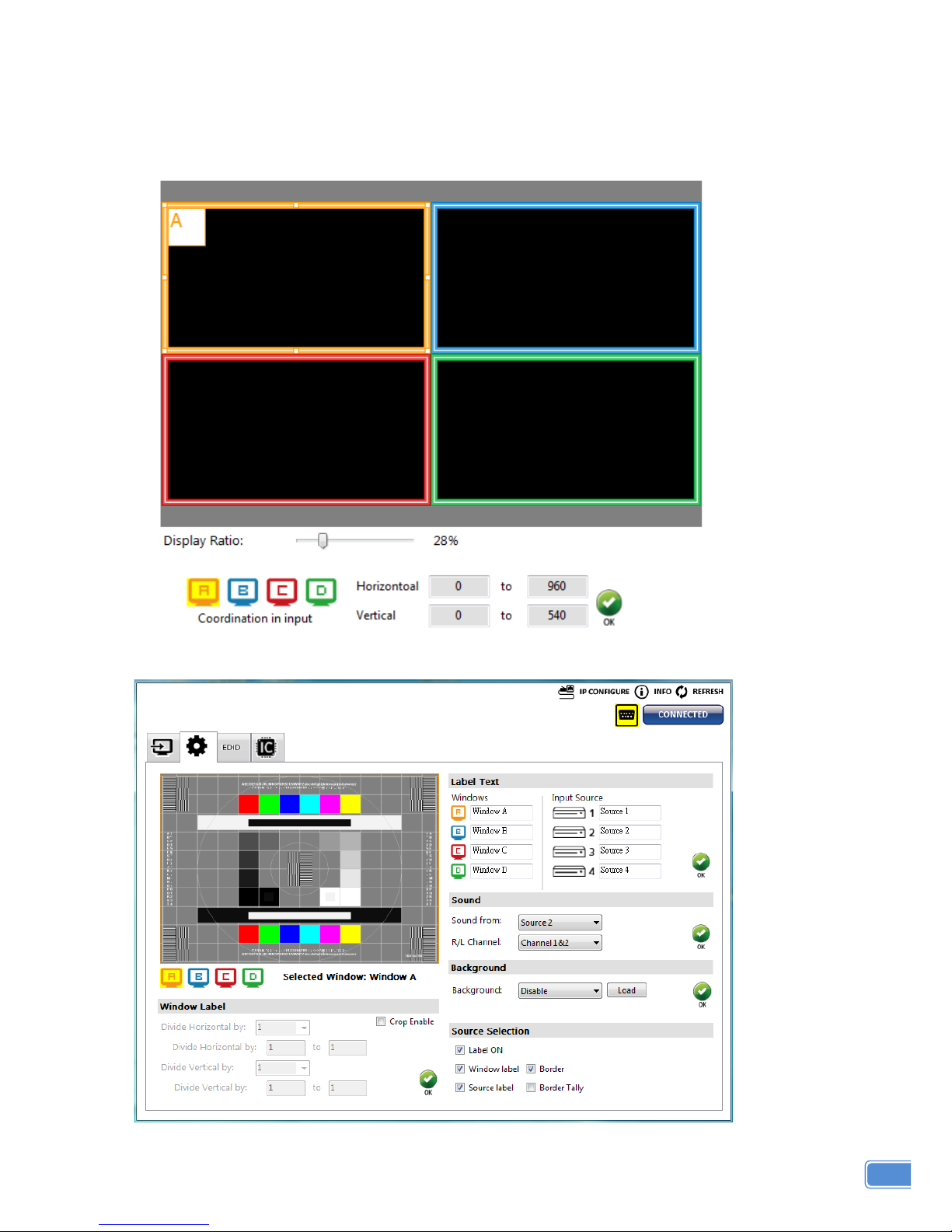Edit the Window A label text field
This screenshot has width=952, height=1232.
click(x=501, y=812)
